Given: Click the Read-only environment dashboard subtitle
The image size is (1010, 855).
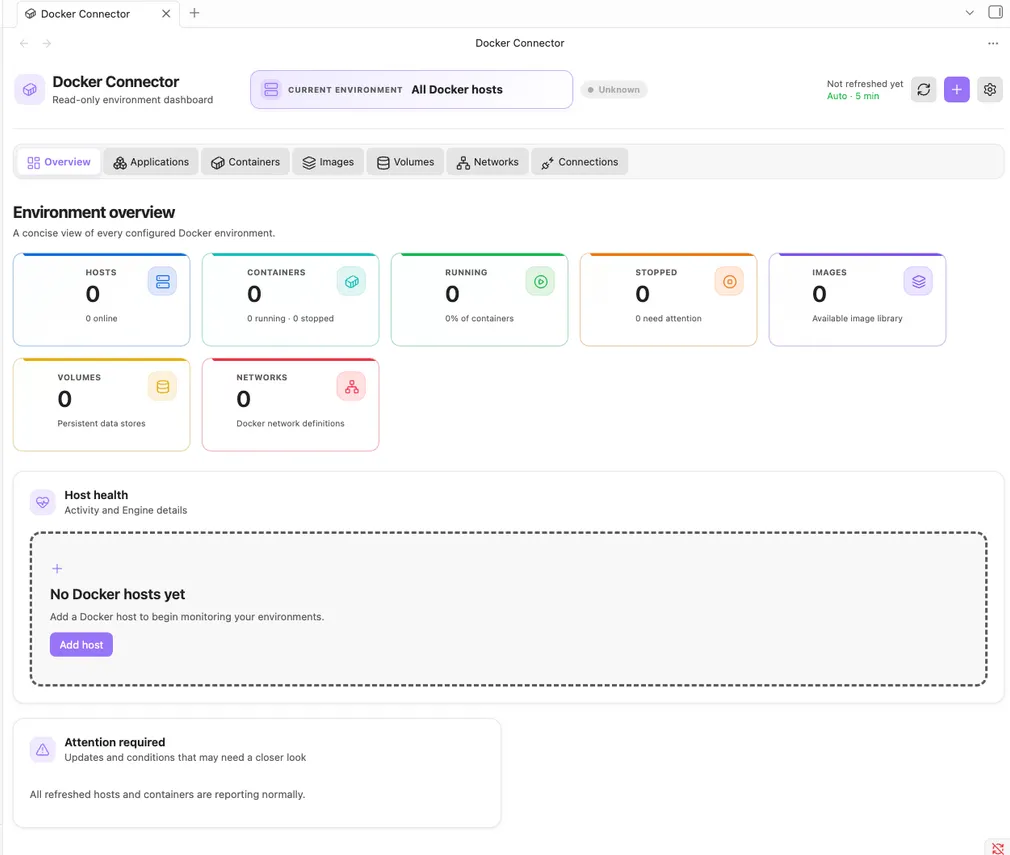Looking at the screenshot, I should 133,100.
